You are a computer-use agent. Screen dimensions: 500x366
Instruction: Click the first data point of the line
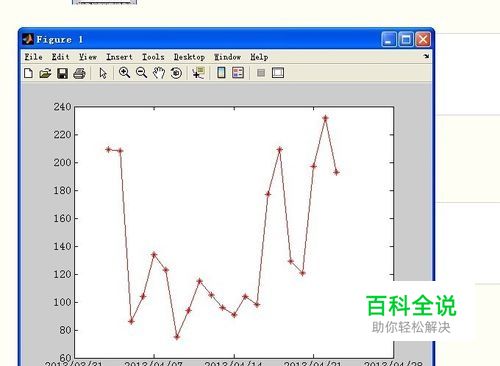[108, 149]
